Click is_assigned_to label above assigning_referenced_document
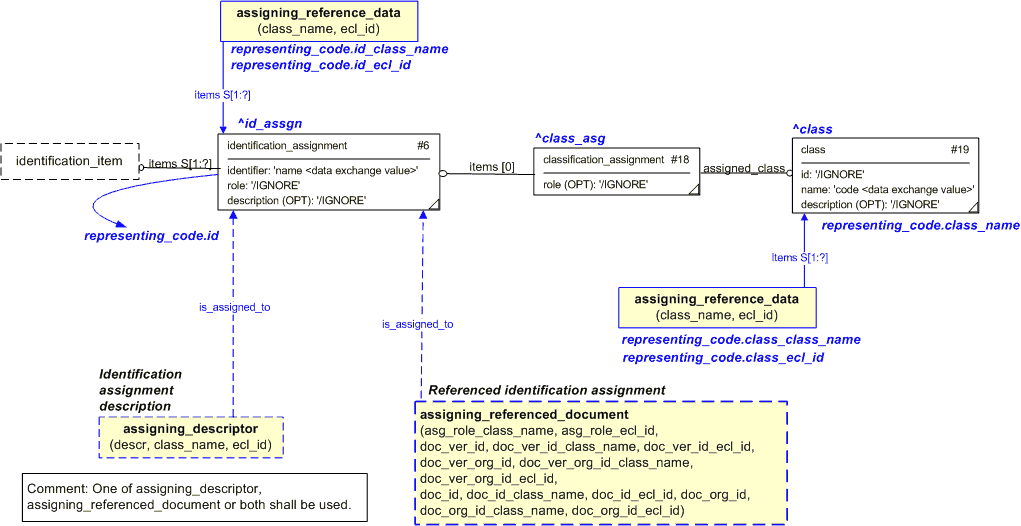1021x526 pixels. coord(417,324)
